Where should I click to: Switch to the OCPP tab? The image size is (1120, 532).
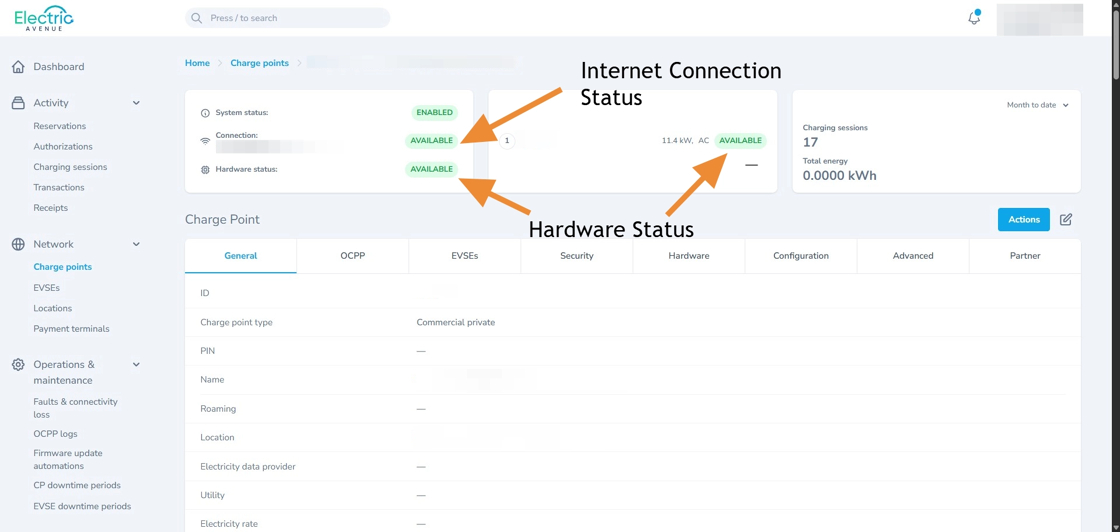[x=352, y=256]
